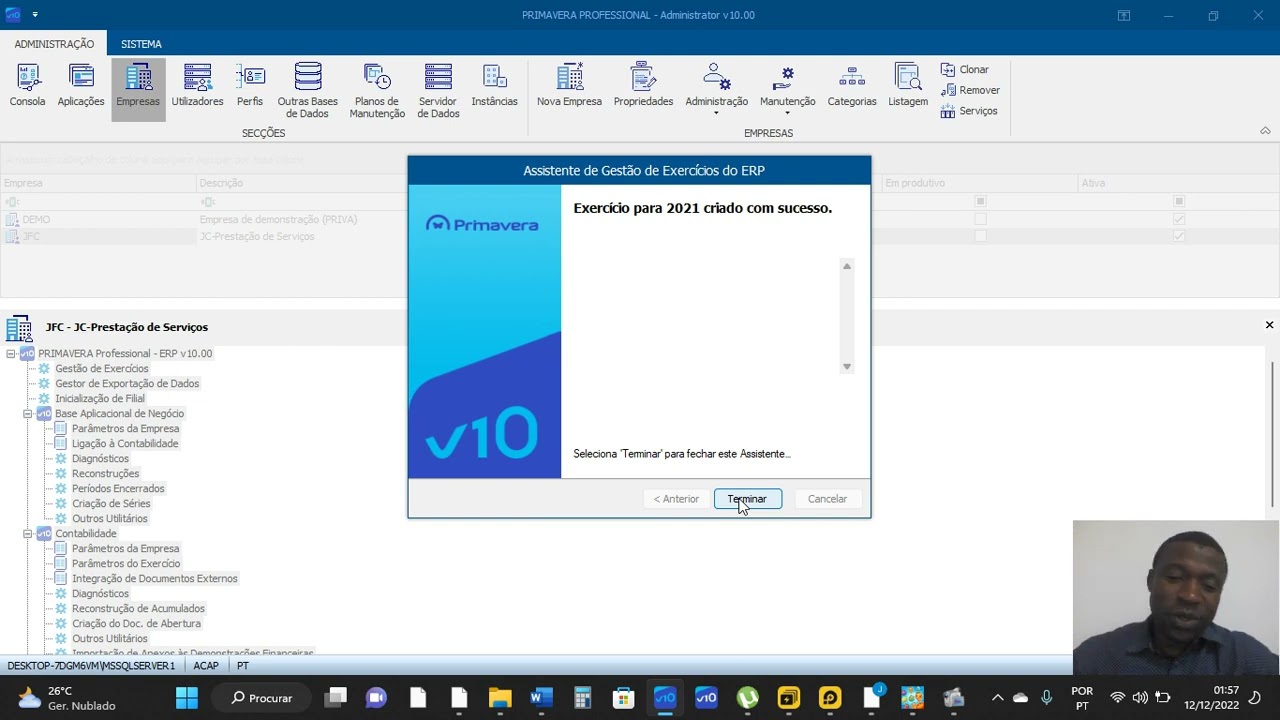Close the JFC company details panel

coord(1269,325)
